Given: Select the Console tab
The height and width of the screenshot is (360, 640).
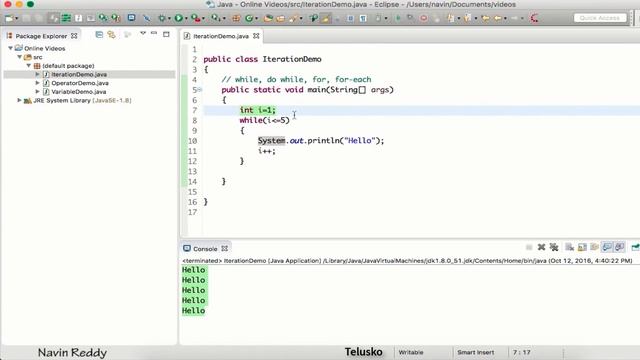Looking at the screenshot, I should (x=205, y=249).
